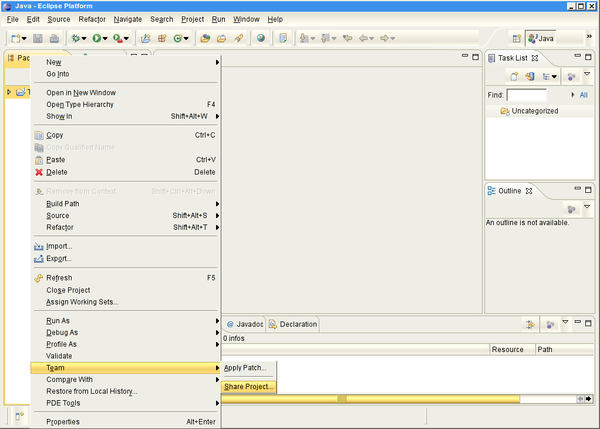This screenshot has width=600, height=429.
Task: Click the Next Annotation toolbar icon
Action: pyautogui.click(x=304, y=38)
